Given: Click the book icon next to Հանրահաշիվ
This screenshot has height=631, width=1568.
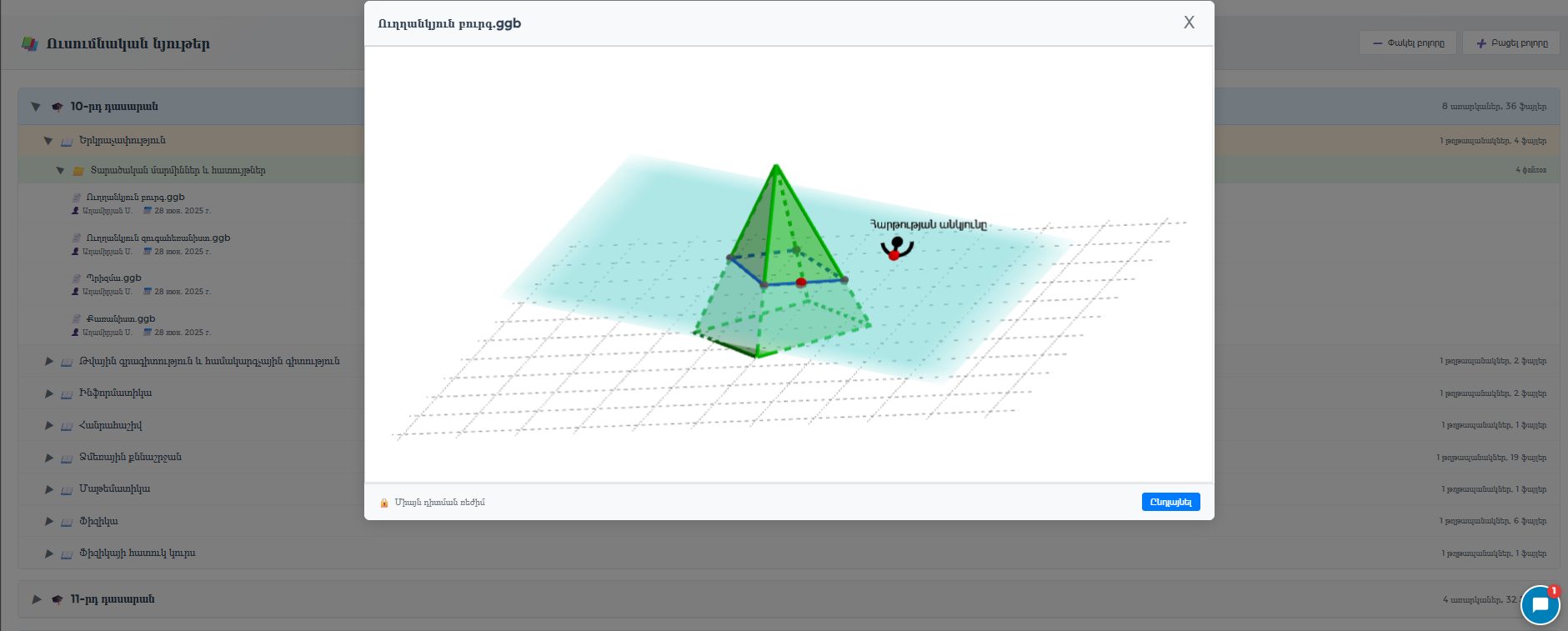Looking at the screenshot, I should [67, 426].
